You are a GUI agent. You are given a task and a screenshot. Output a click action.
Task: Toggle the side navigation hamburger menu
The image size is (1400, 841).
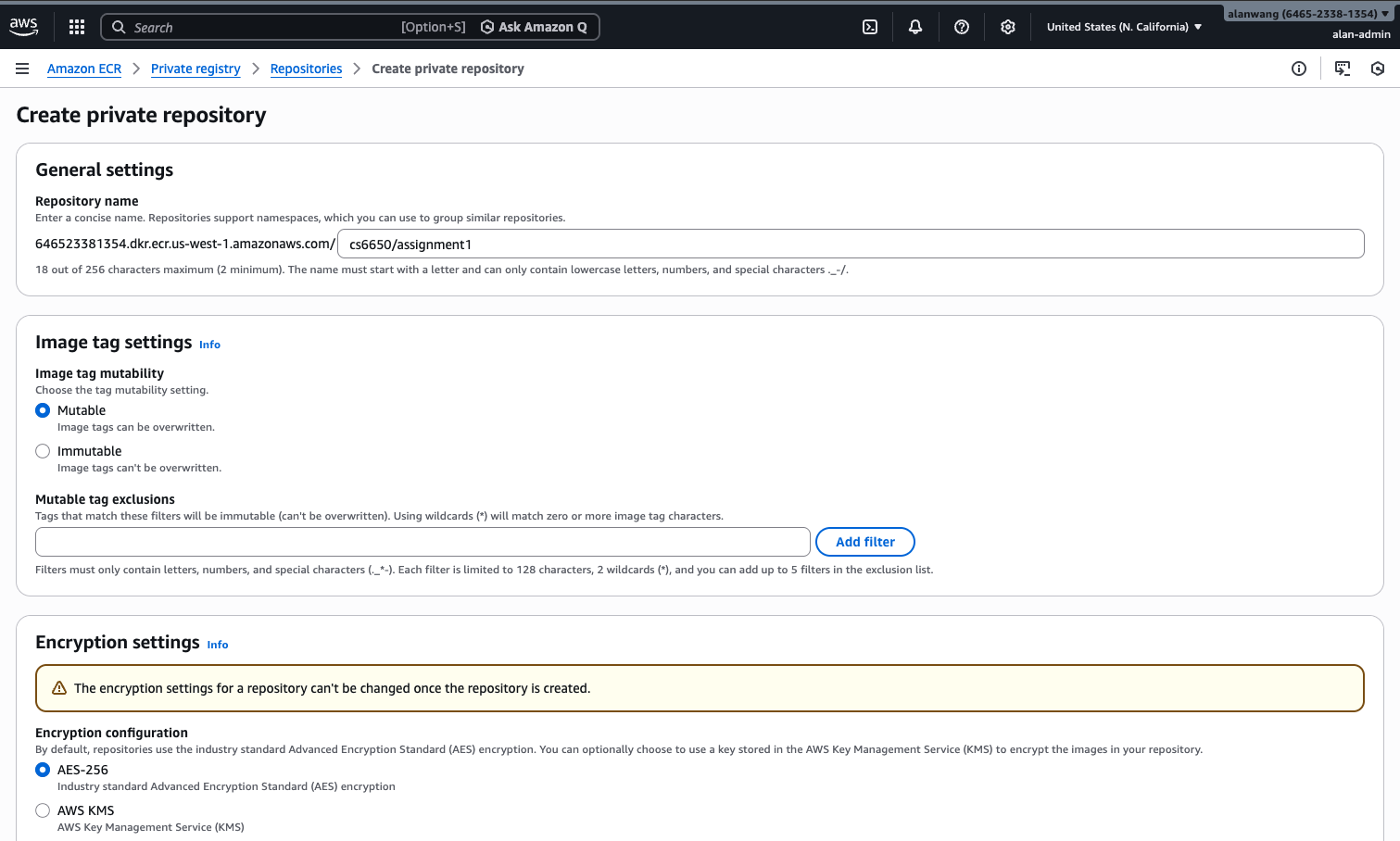coord(22,69)
